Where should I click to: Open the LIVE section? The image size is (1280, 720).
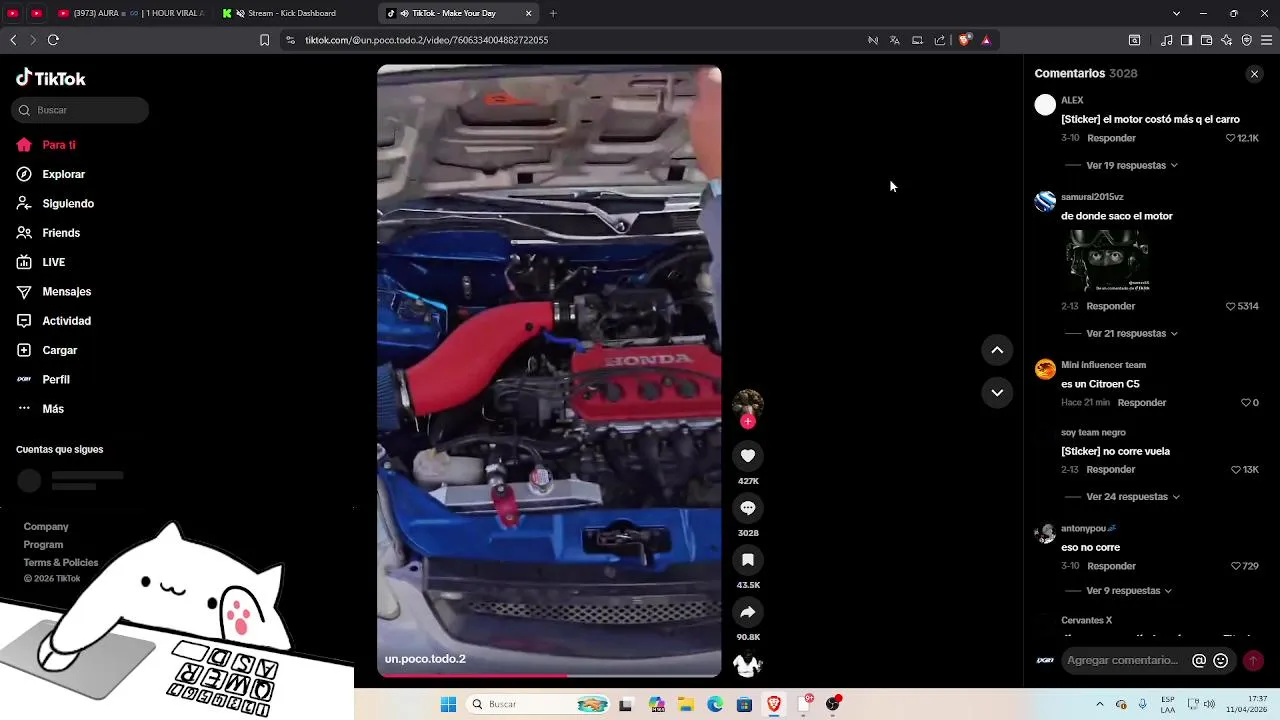(x=41, y=262)
